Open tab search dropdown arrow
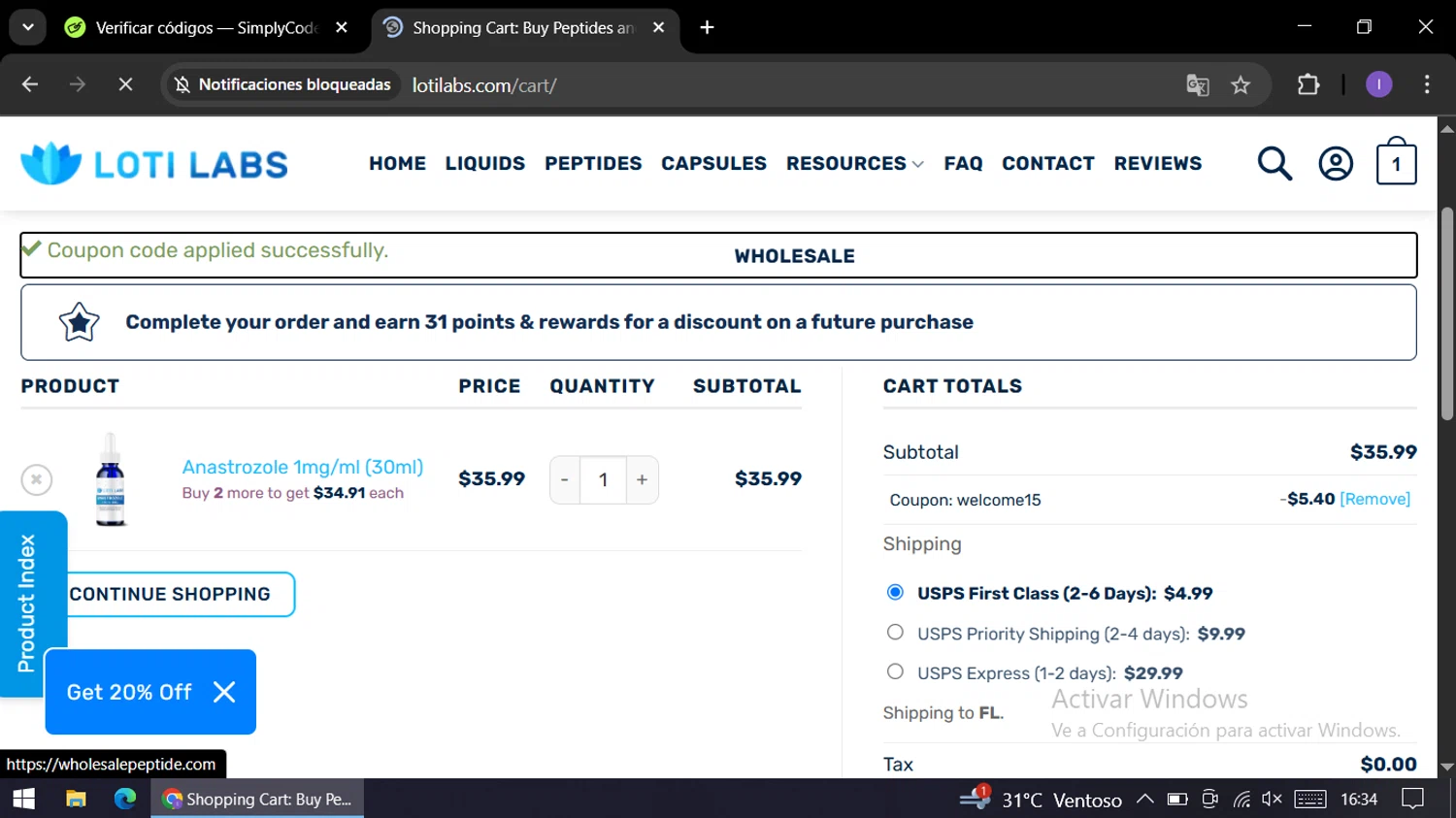1456x818 pixels. click(x=28, y=27)
